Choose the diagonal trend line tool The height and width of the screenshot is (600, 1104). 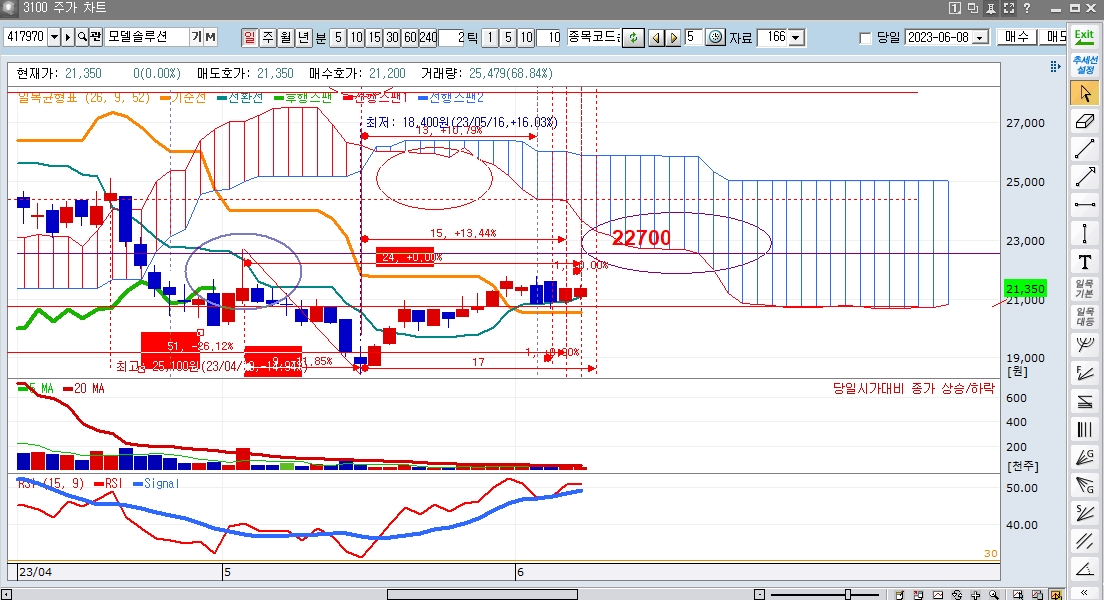tap(1084, 149)
